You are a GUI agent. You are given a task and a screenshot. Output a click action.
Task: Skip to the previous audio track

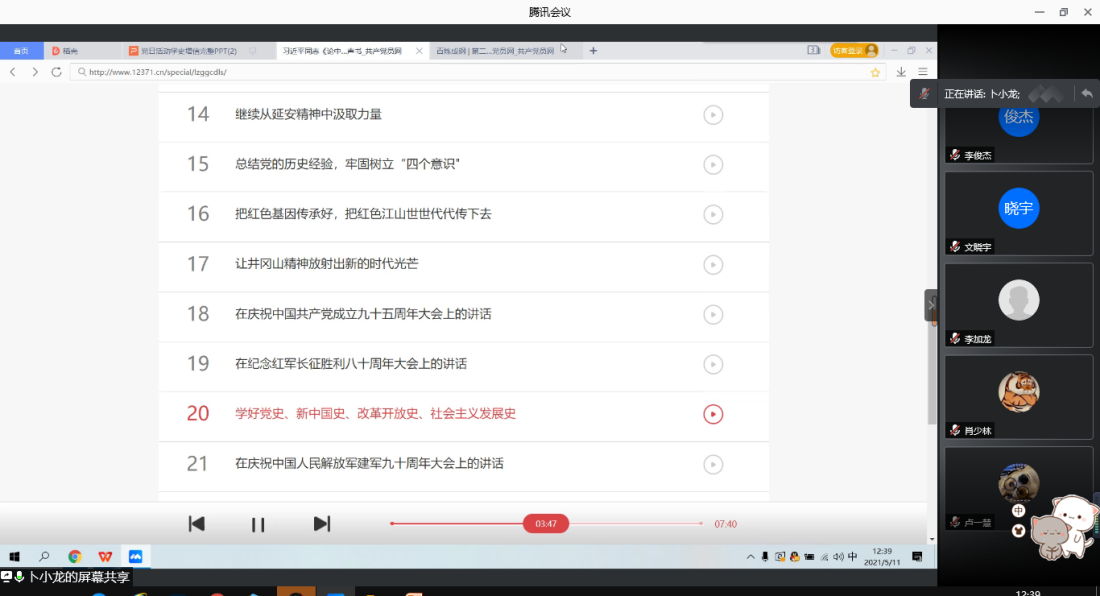pyautogui.click(x=197, y=524)
